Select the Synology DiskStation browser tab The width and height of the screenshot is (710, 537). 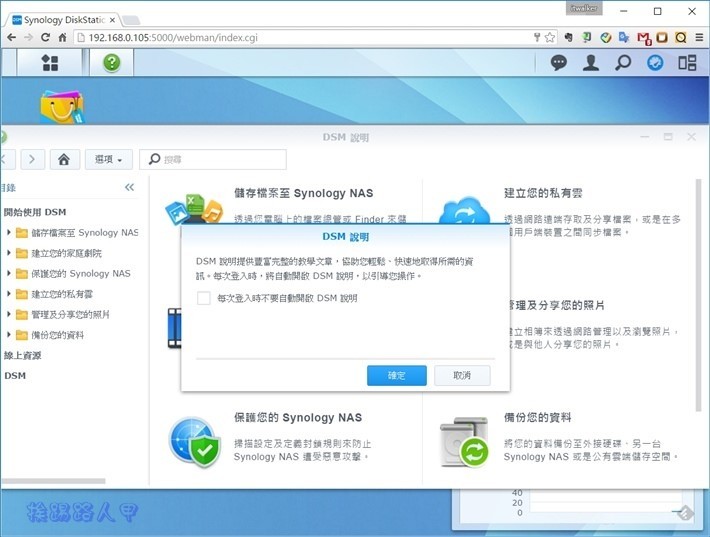[63, 20]
